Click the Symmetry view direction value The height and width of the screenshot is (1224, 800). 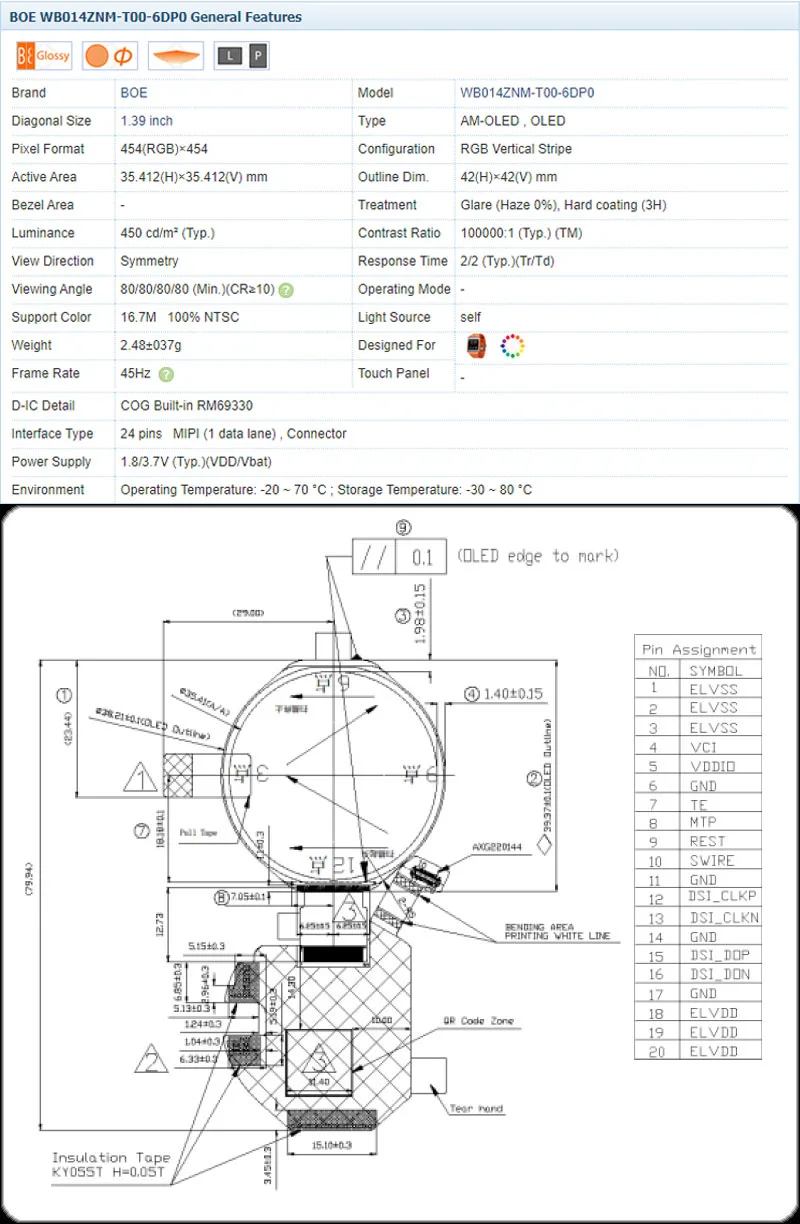coord(149,261)
